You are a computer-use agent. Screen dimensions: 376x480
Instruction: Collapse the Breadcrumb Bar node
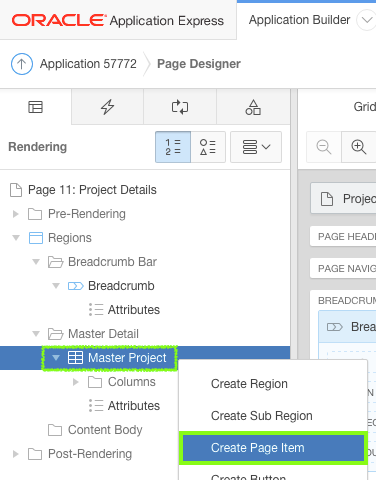36,262
